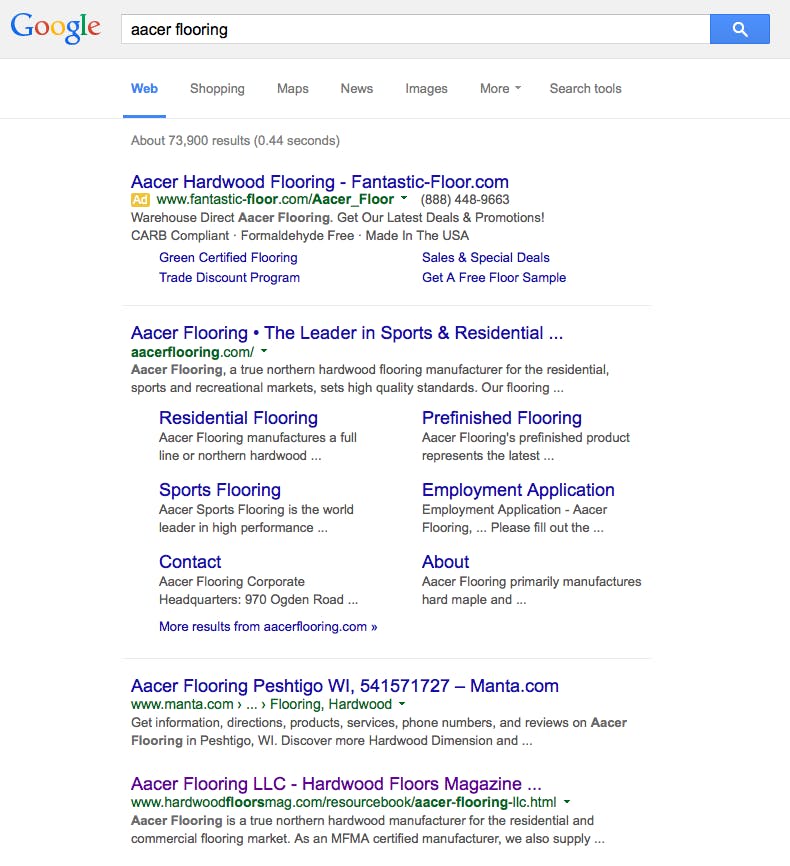This screenshot has height=866, width=790.
Task: Open the dropdown arrow beside the manta.com URL
Action: click(402, 703)
